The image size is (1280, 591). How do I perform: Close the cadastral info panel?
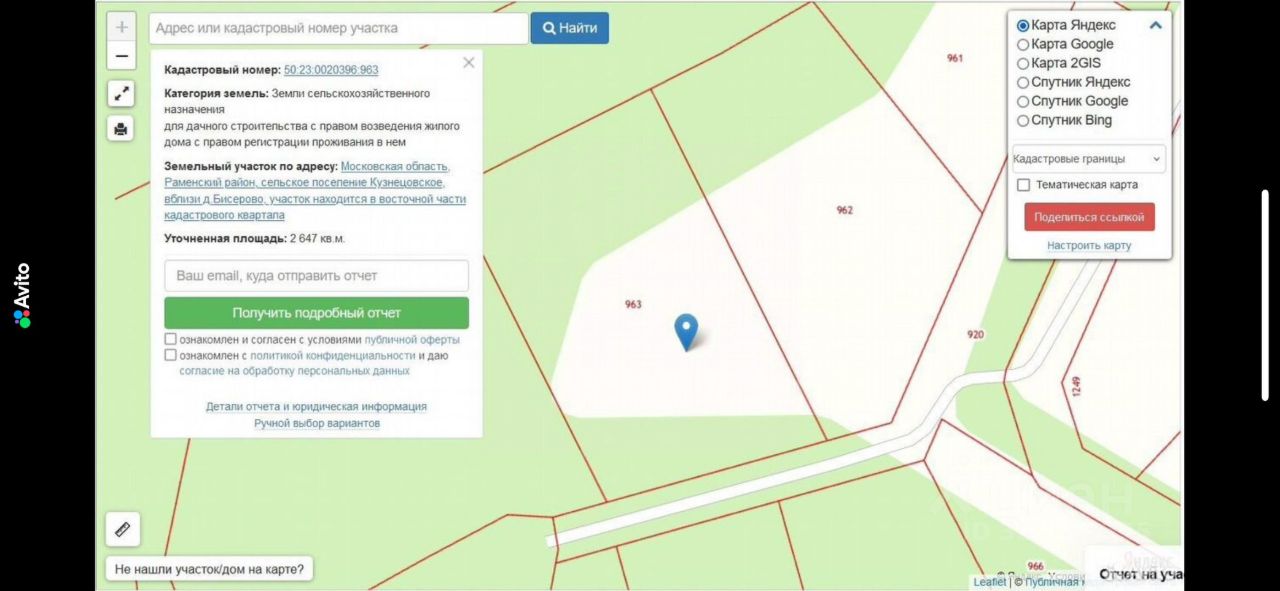[469, 63]
